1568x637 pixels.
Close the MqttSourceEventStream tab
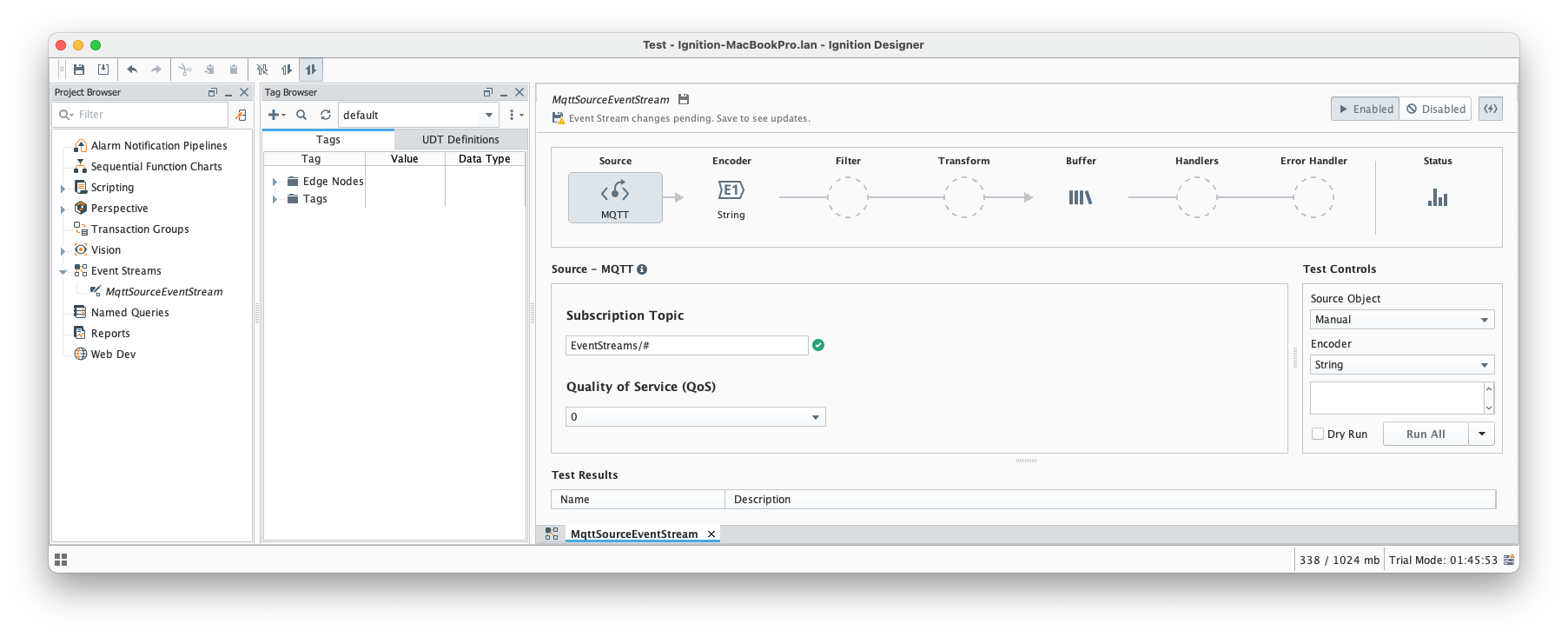point(711,534)
